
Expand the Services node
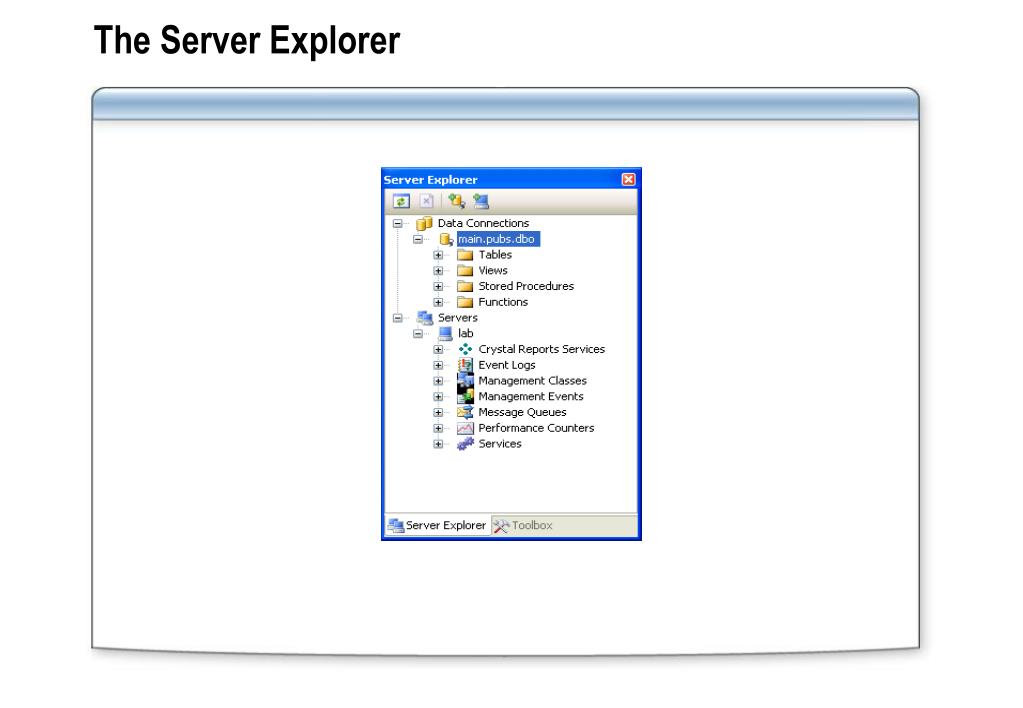click(438, 444)
